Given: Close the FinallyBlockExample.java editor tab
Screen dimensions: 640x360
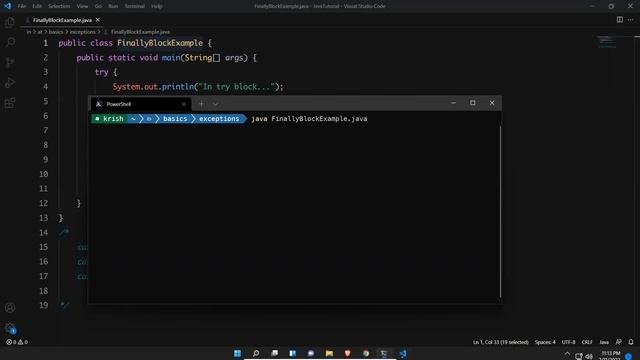Looking at the screenshot, I should click(98, 20).
